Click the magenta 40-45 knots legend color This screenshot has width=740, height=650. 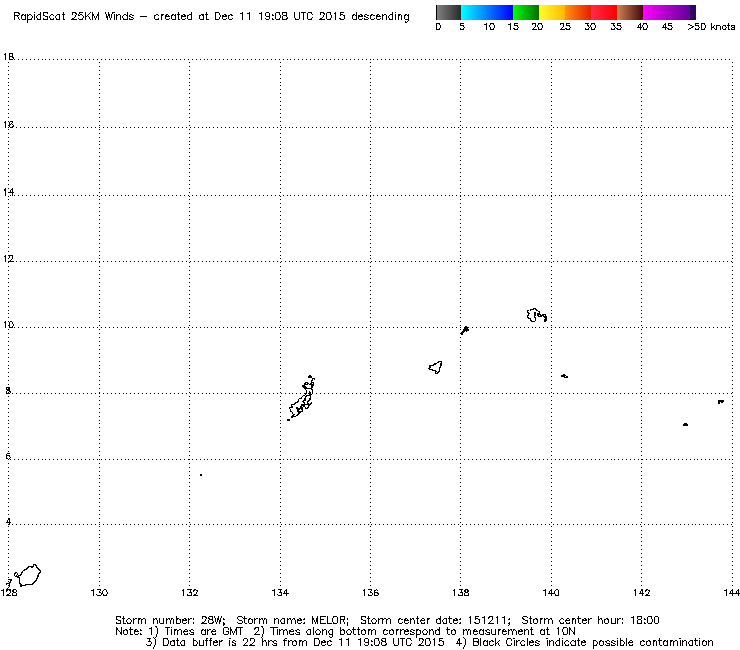(656, 12)
